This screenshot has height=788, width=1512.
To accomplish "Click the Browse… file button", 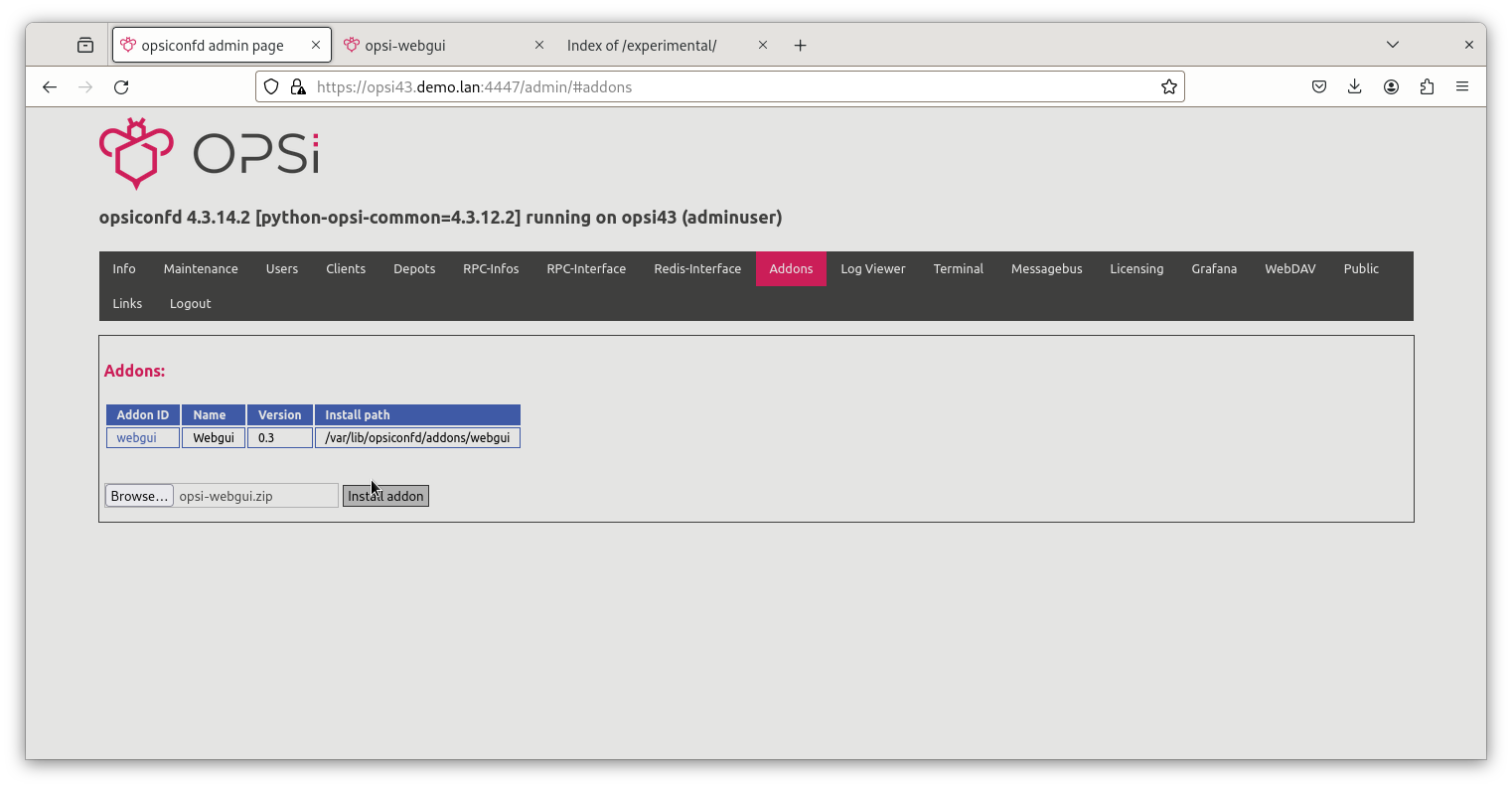I will [139, 496].
